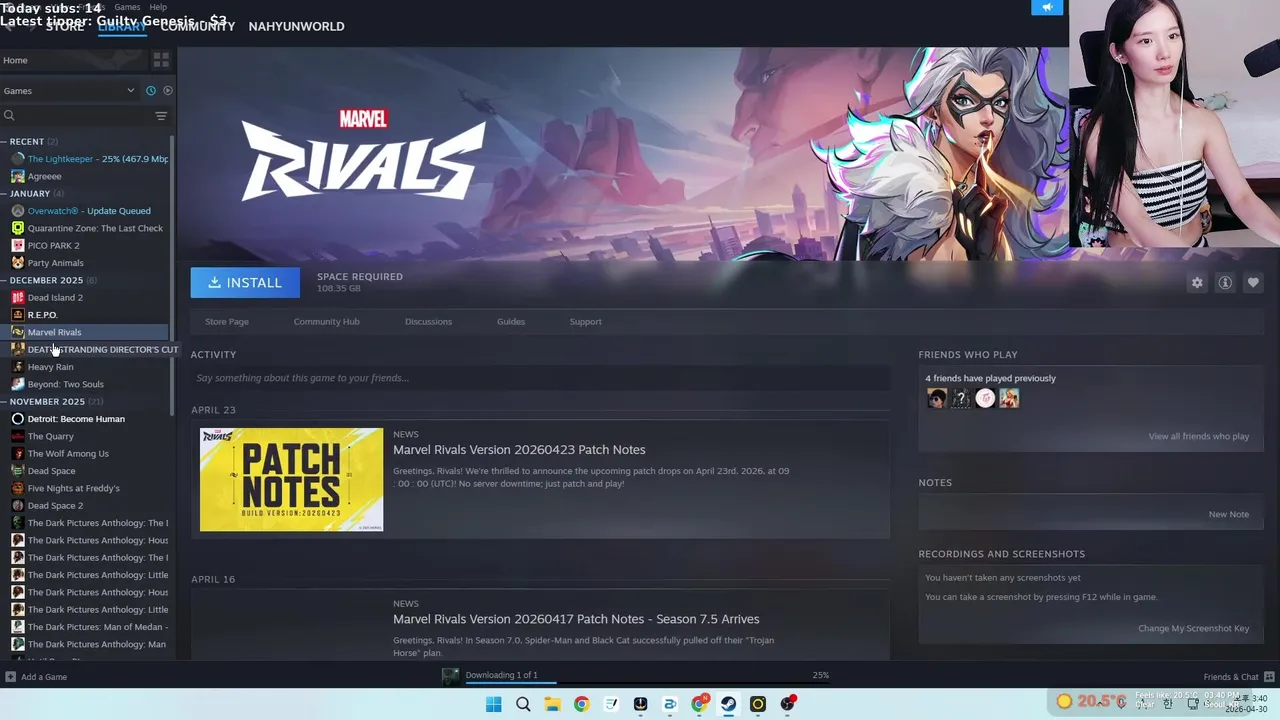
Task: Switch library to grid collections view
Action: pos(161,60)
